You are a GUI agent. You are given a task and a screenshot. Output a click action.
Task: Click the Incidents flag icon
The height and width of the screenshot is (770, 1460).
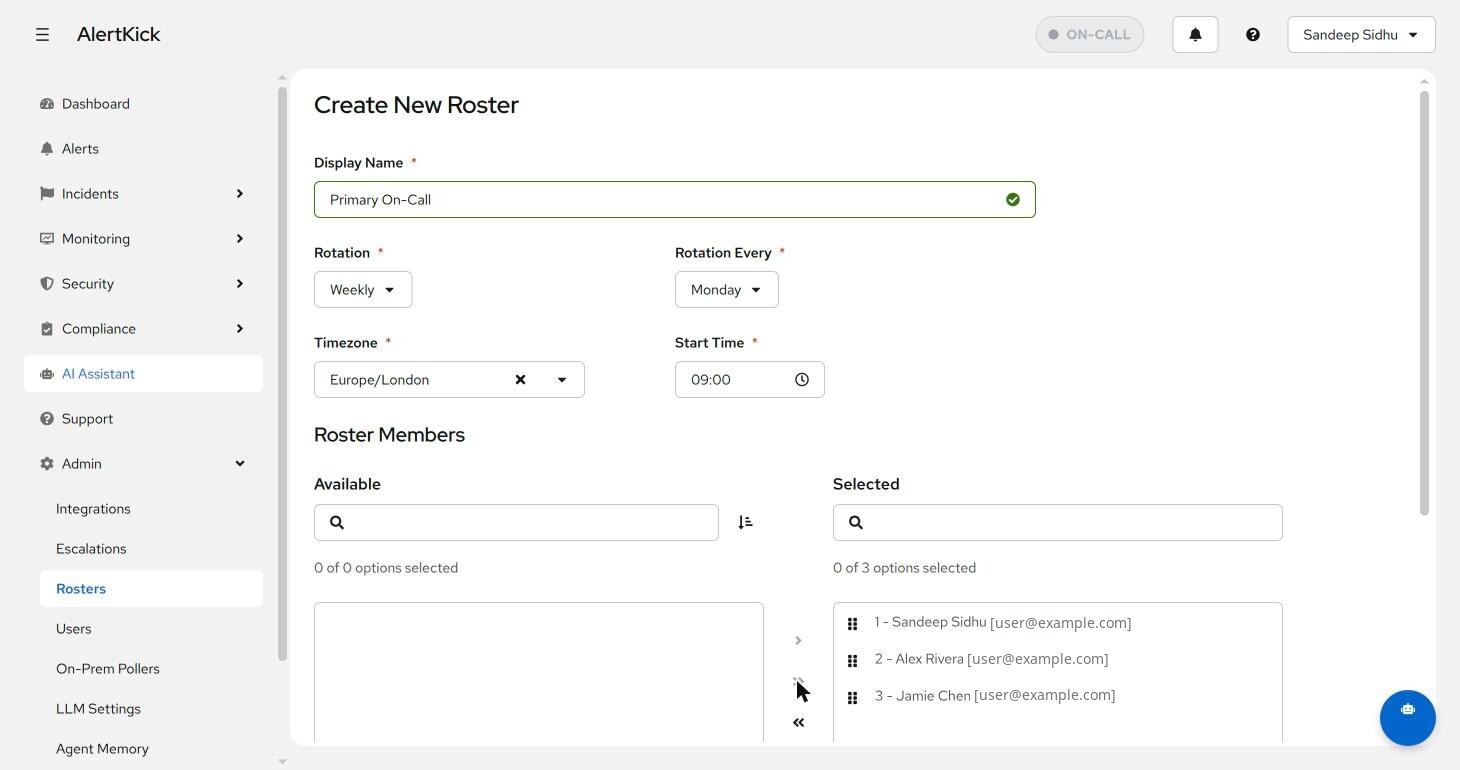click(x=47, y=194)
